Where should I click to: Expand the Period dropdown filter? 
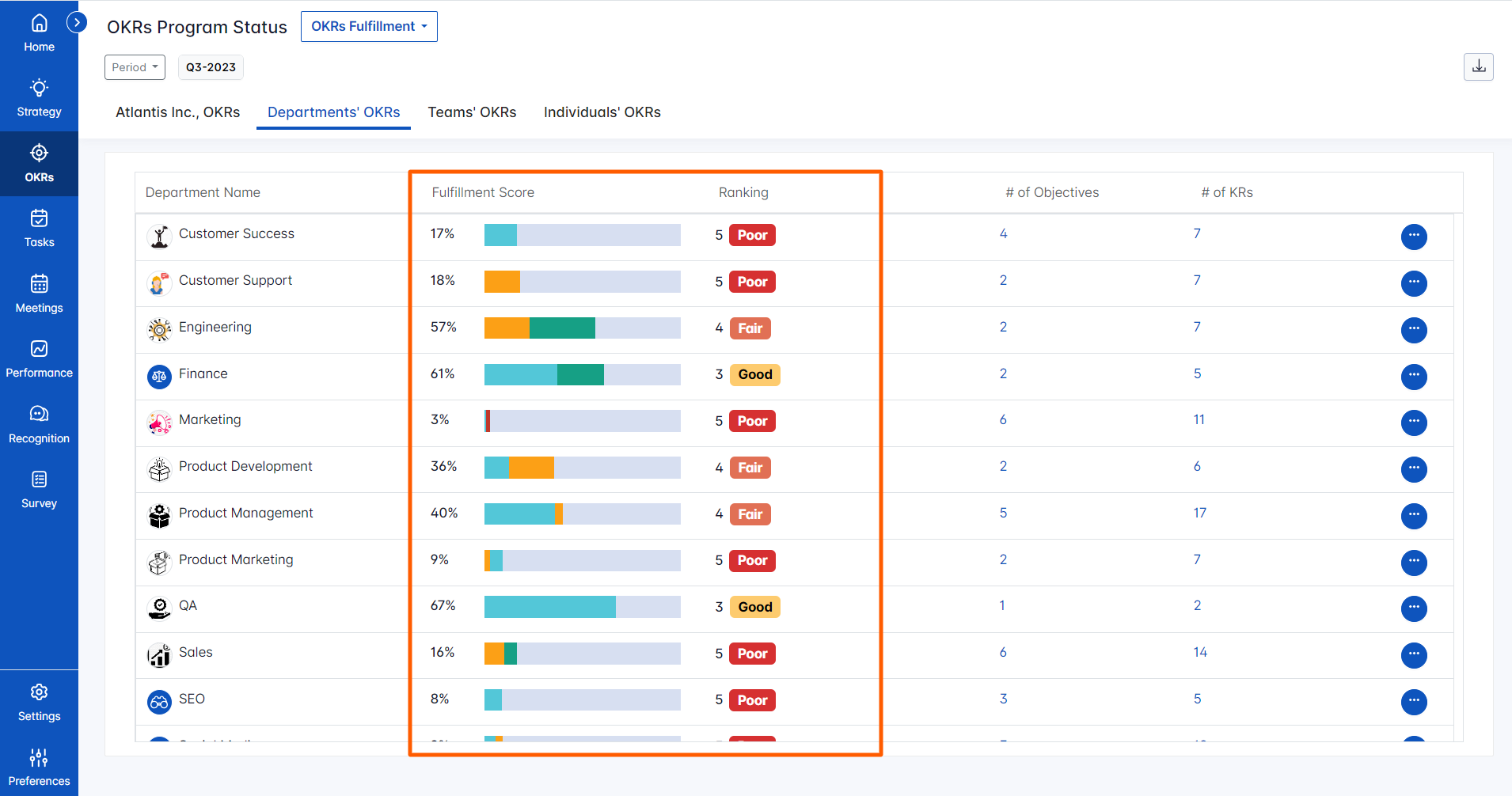(x=135, y=67)
